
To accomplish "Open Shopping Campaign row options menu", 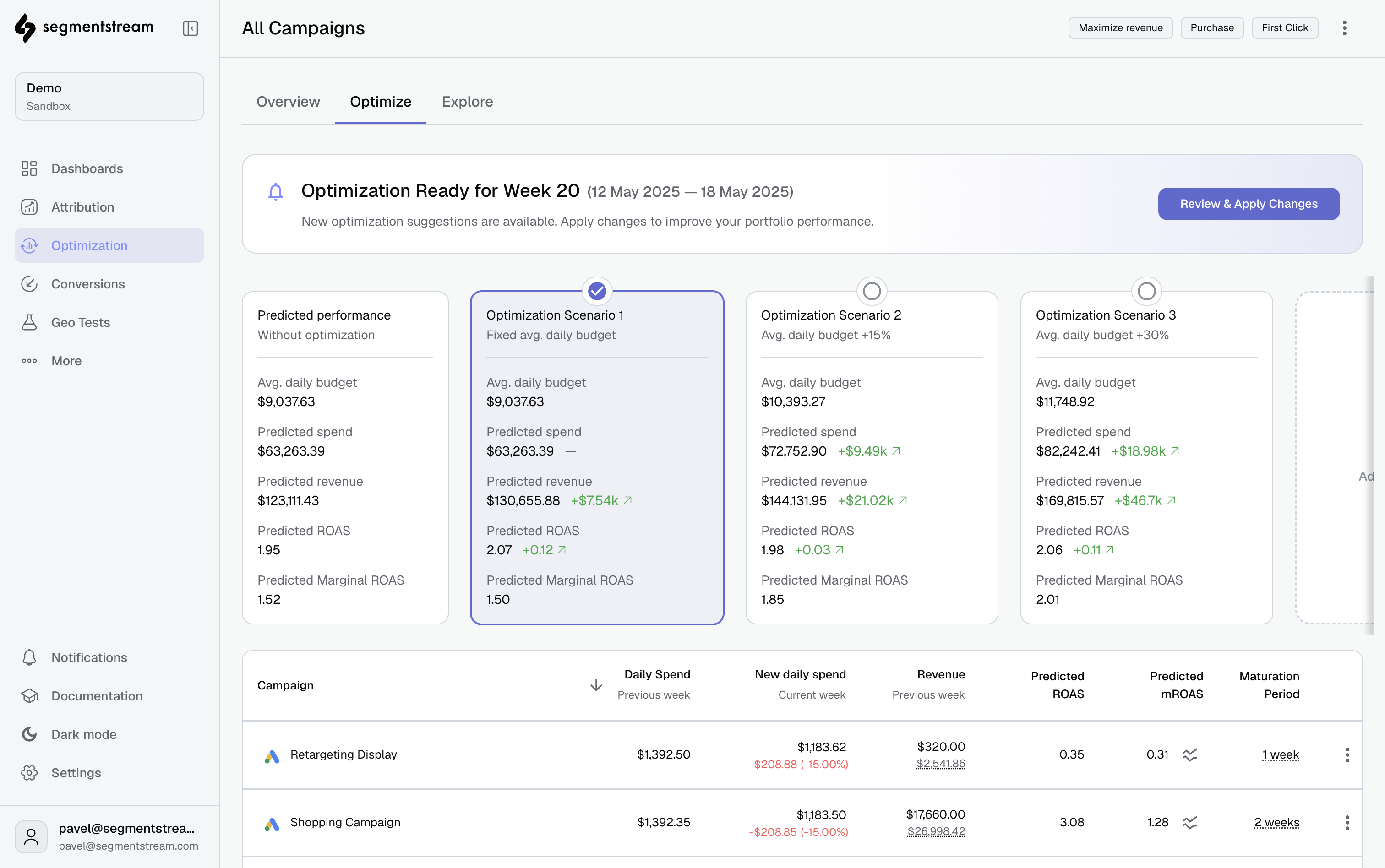I will (1347, 823).
